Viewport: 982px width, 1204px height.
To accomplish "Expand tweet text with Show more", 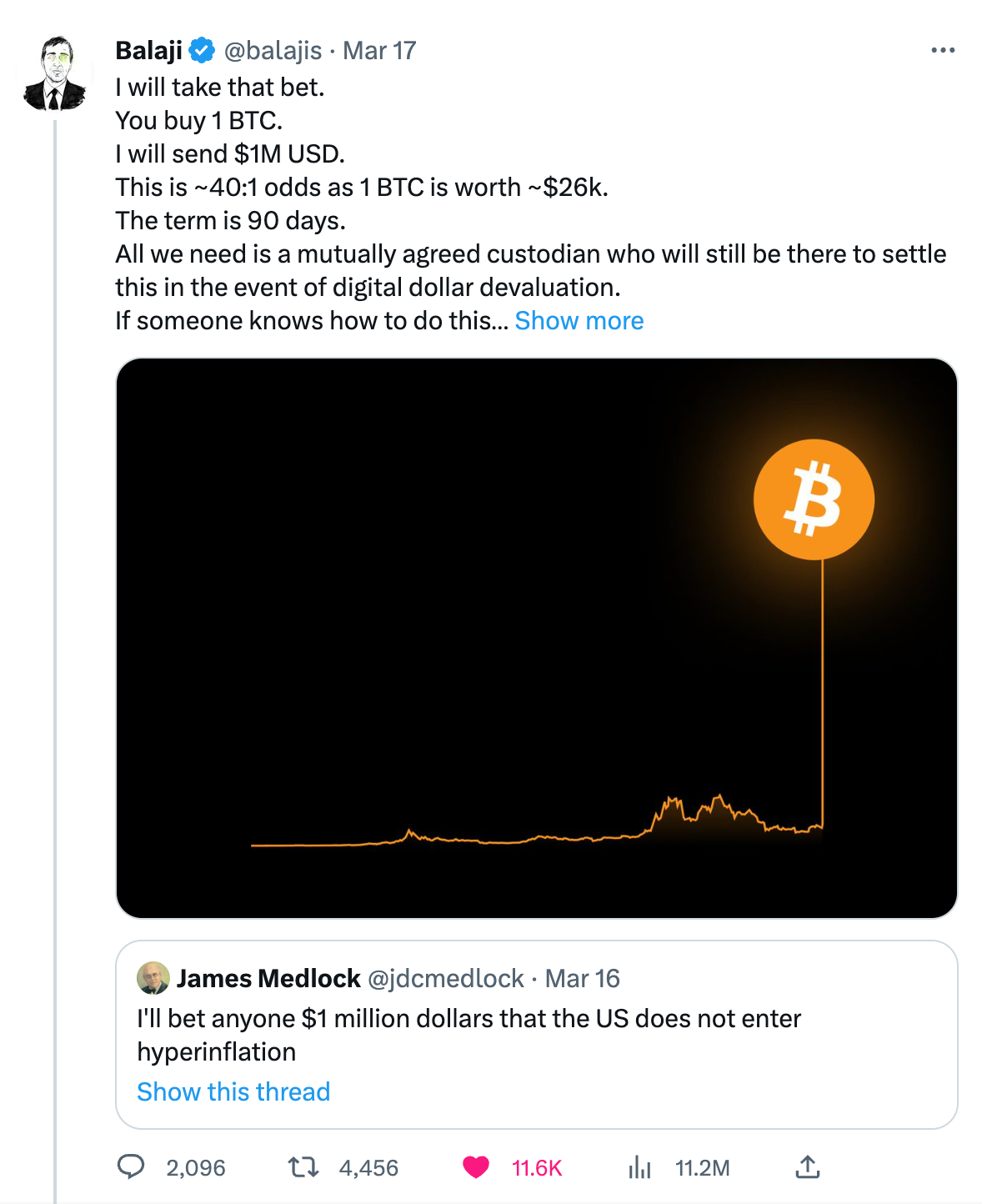I will coord(579,321).
